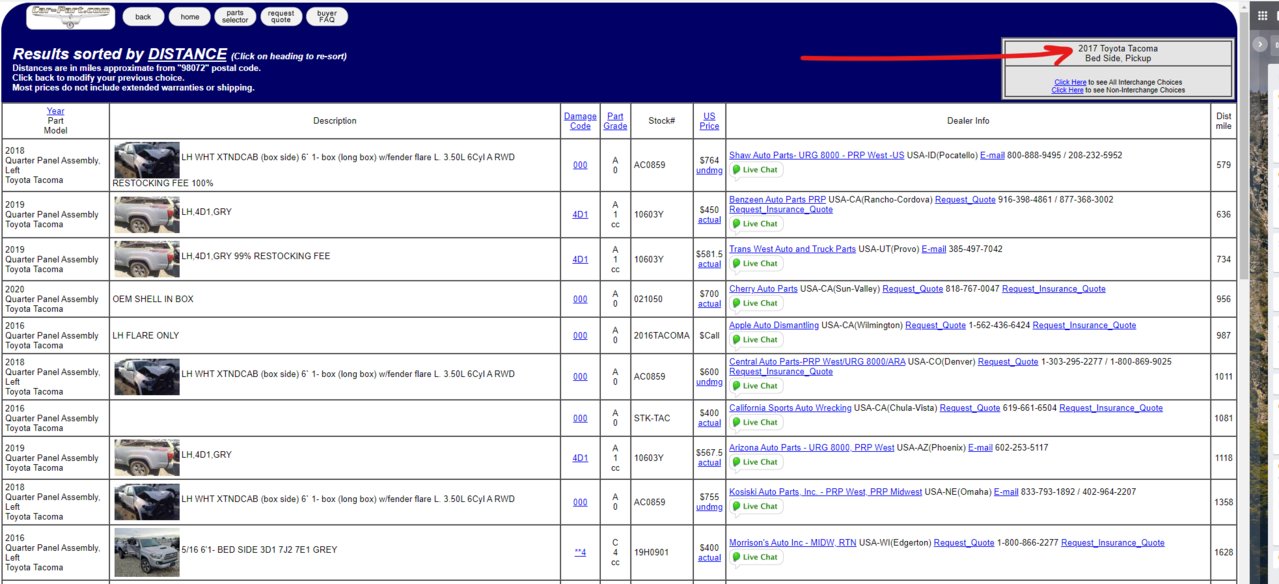This screenshot has height=584, width=1279.
Task: Start Live Chat with Kosiski Auto Parts
Action: [756, 507]
